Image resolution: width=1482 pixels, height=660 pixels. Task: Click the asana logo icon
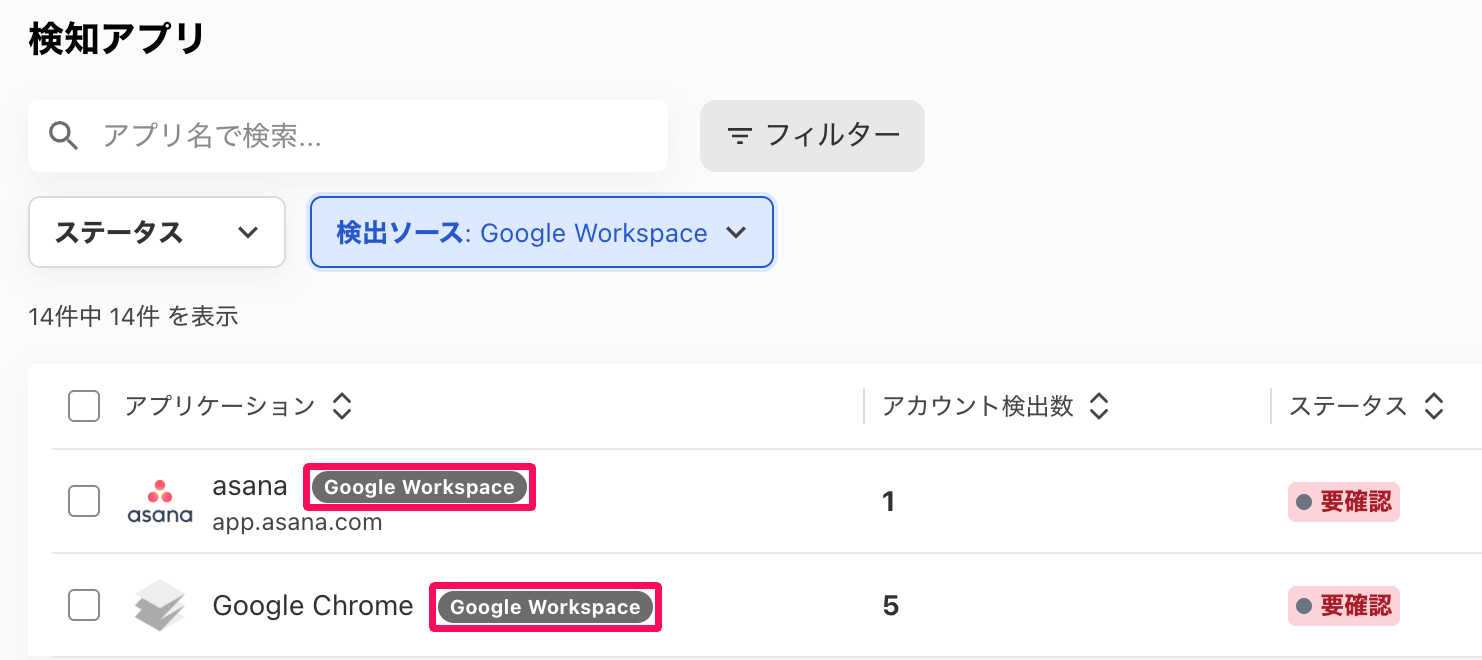(160, 502)
